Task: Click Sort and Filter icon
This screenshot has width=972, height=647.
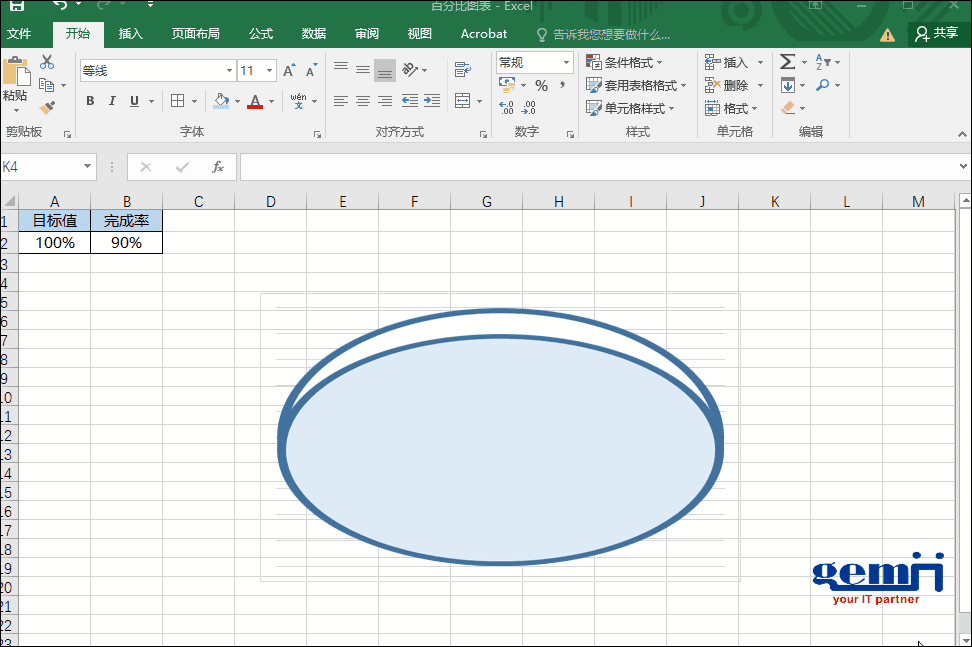Action: coord(823,62)
